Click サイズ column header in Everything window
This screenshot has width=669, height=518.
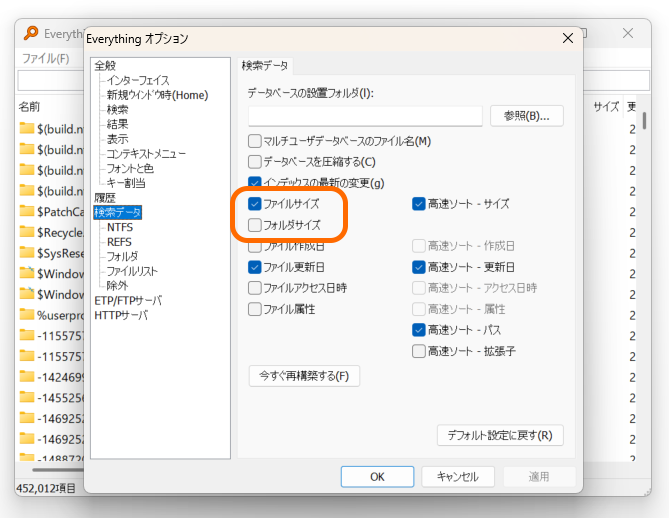pyautogui.click(x=606, y=107)
